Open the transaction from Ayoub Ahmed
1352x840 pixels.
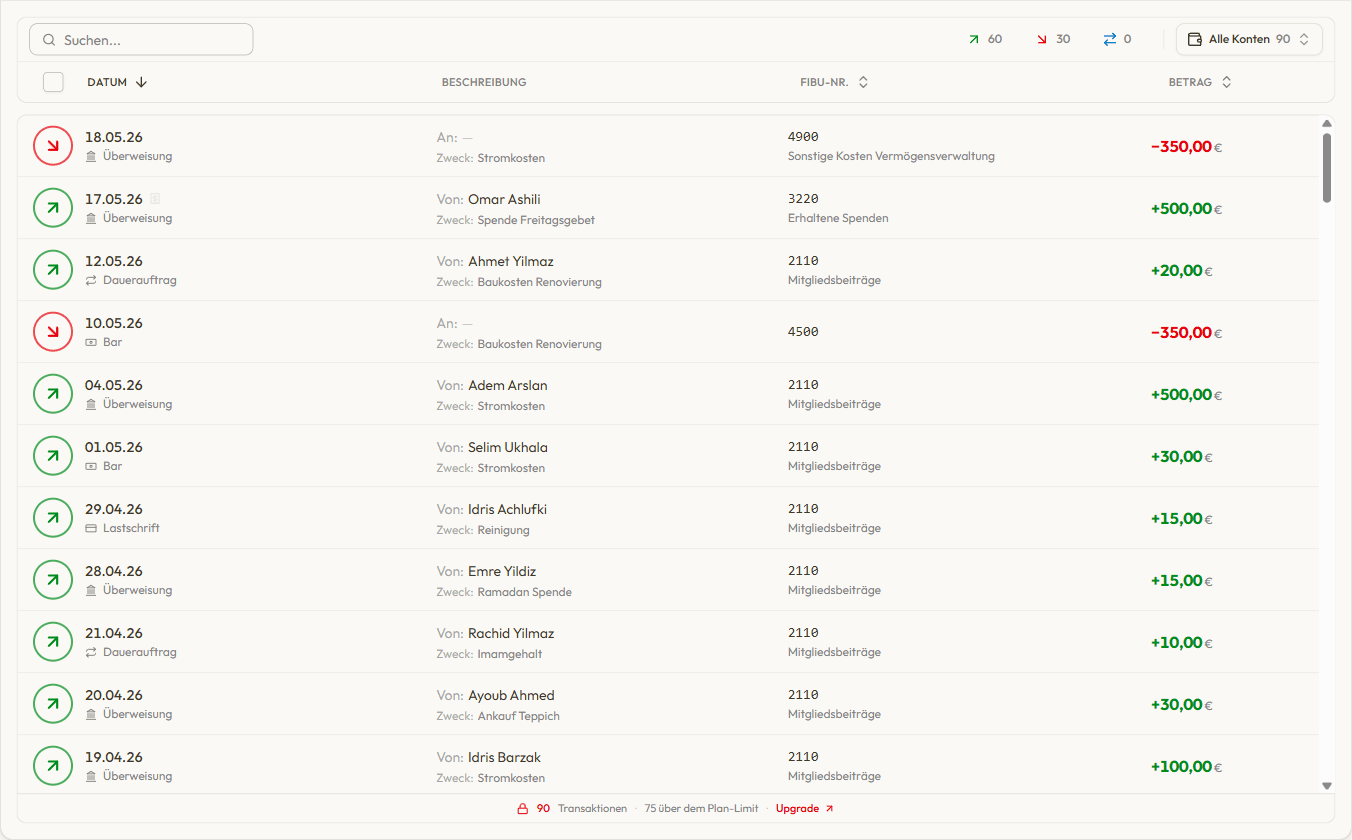tap(668, 704)
